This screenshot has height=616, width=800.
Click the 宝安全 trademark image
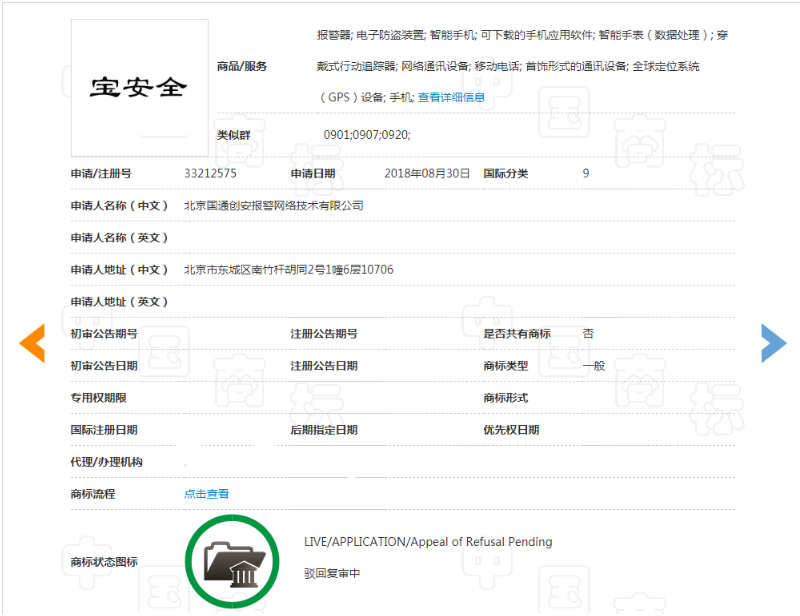point(139,88)
